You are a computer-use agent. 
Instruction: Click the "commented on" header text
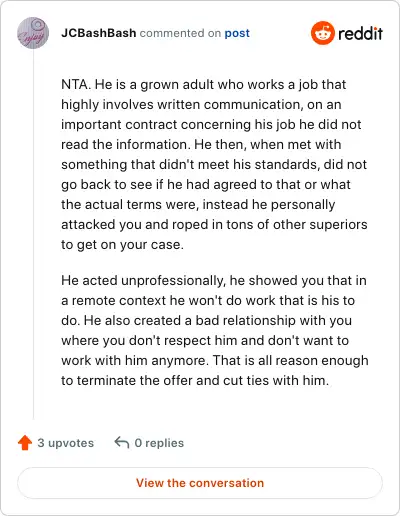click(x=180, y=33)
